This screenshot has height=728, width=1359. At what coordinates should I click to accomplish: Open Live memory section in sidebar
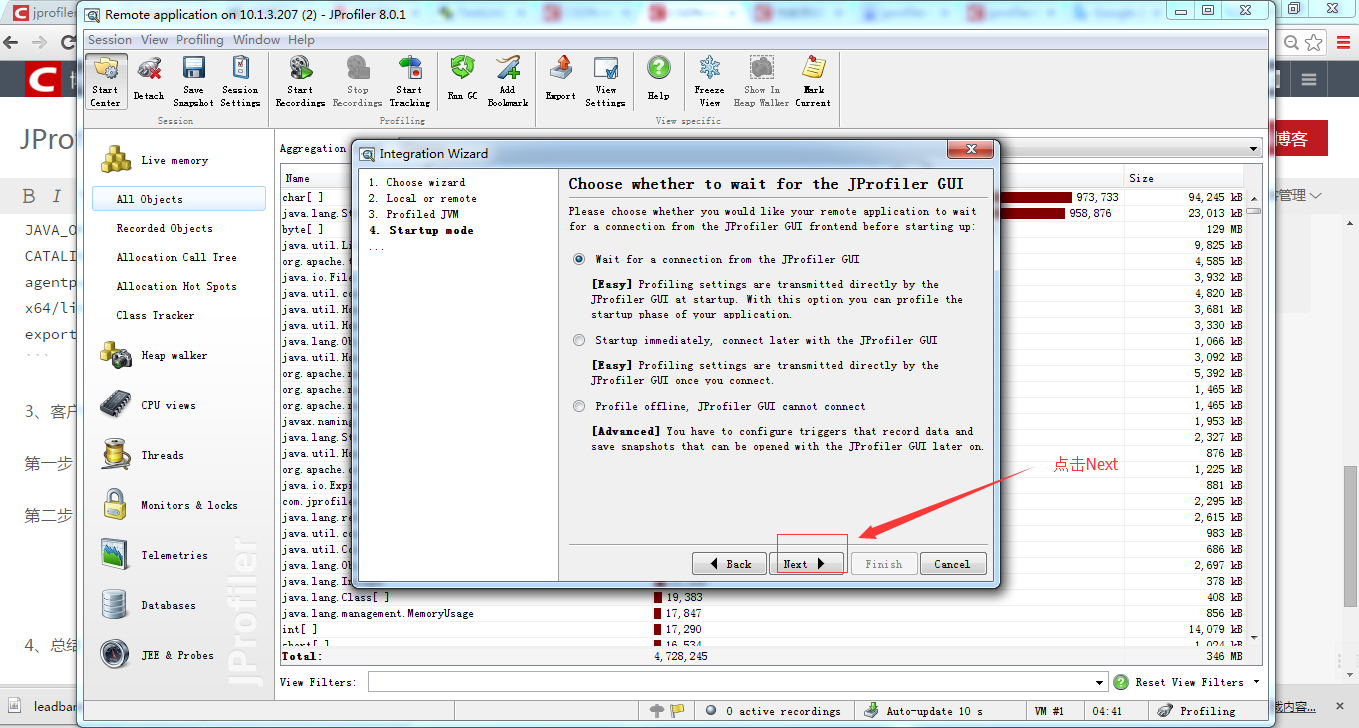[x=155, y=160]
